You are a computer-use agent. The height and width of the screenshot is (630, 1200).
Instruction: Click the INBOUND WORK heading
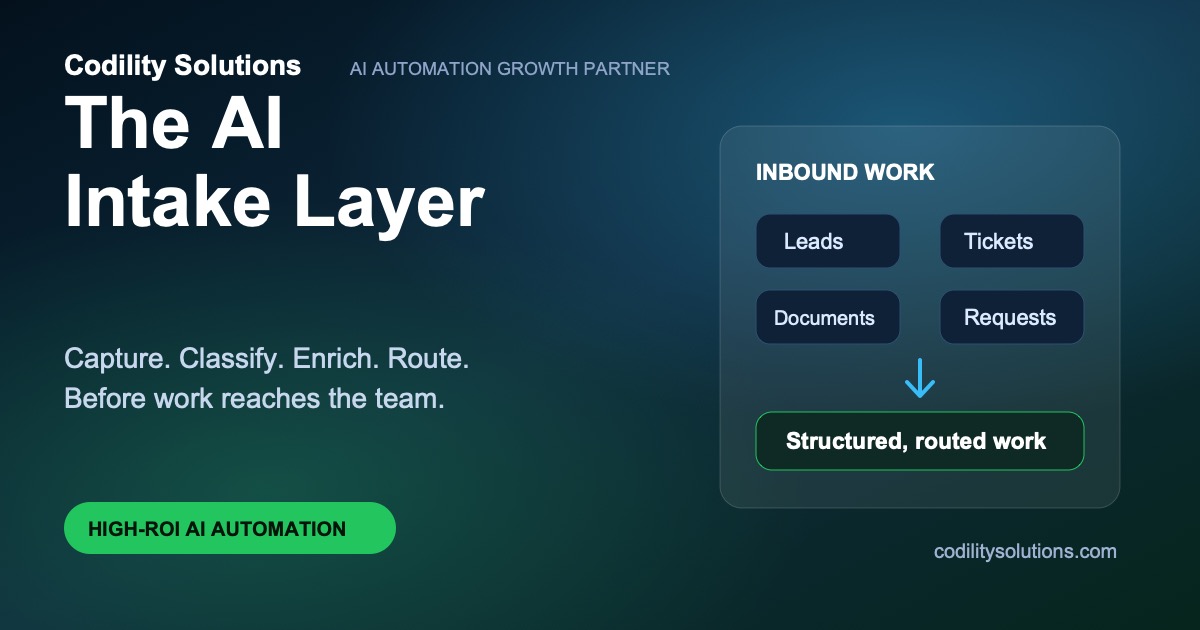point(845,172)
